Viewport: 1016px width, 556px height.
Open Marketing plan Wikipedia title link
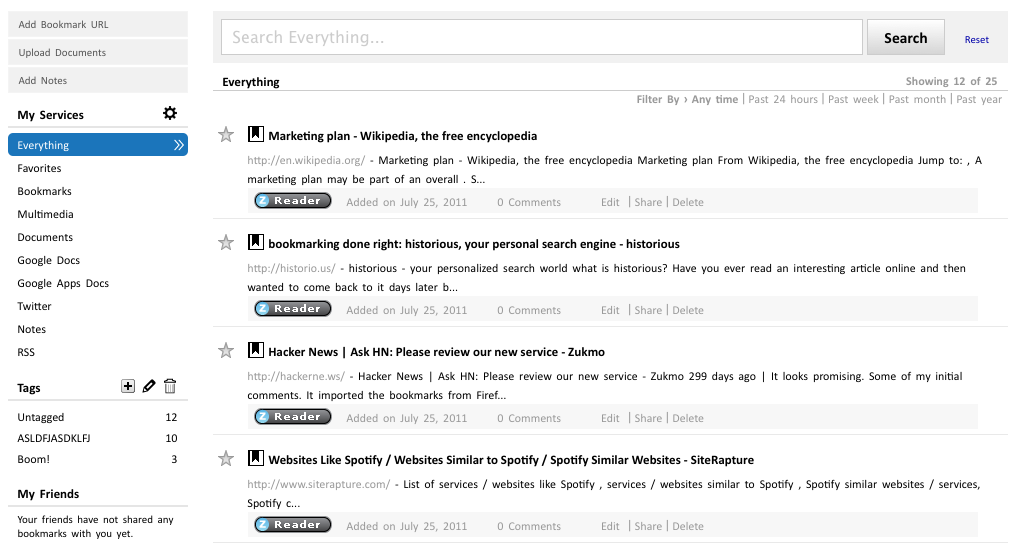coord(402,136)
